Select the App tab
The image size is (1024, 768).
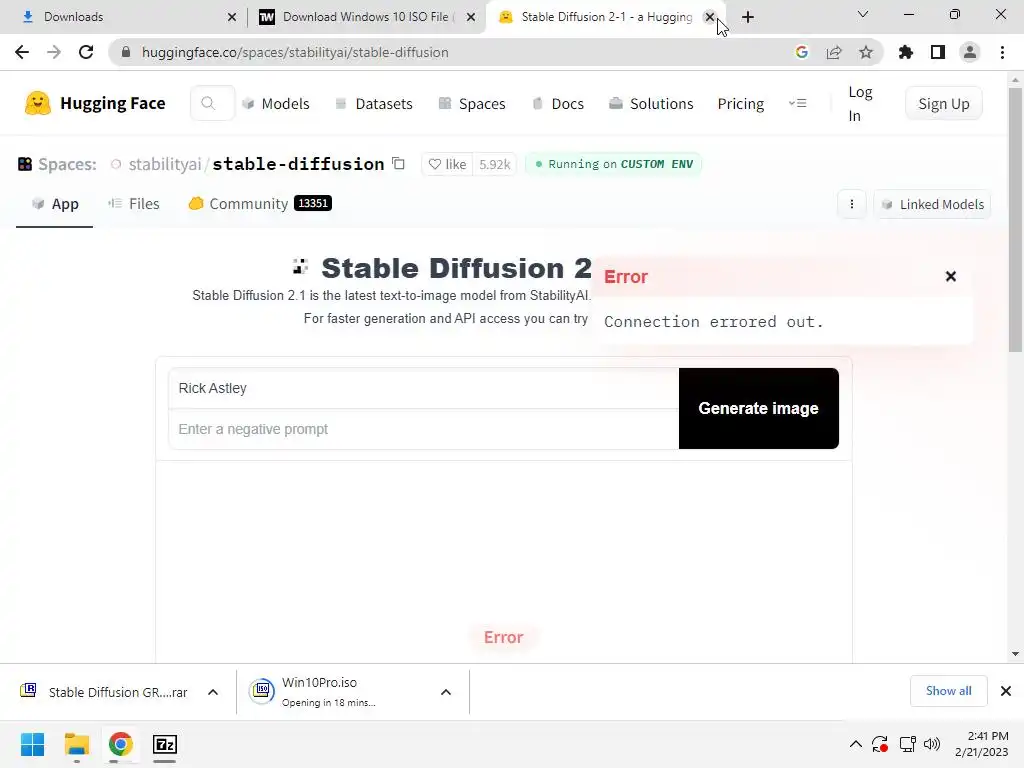[x=55, y=204]
